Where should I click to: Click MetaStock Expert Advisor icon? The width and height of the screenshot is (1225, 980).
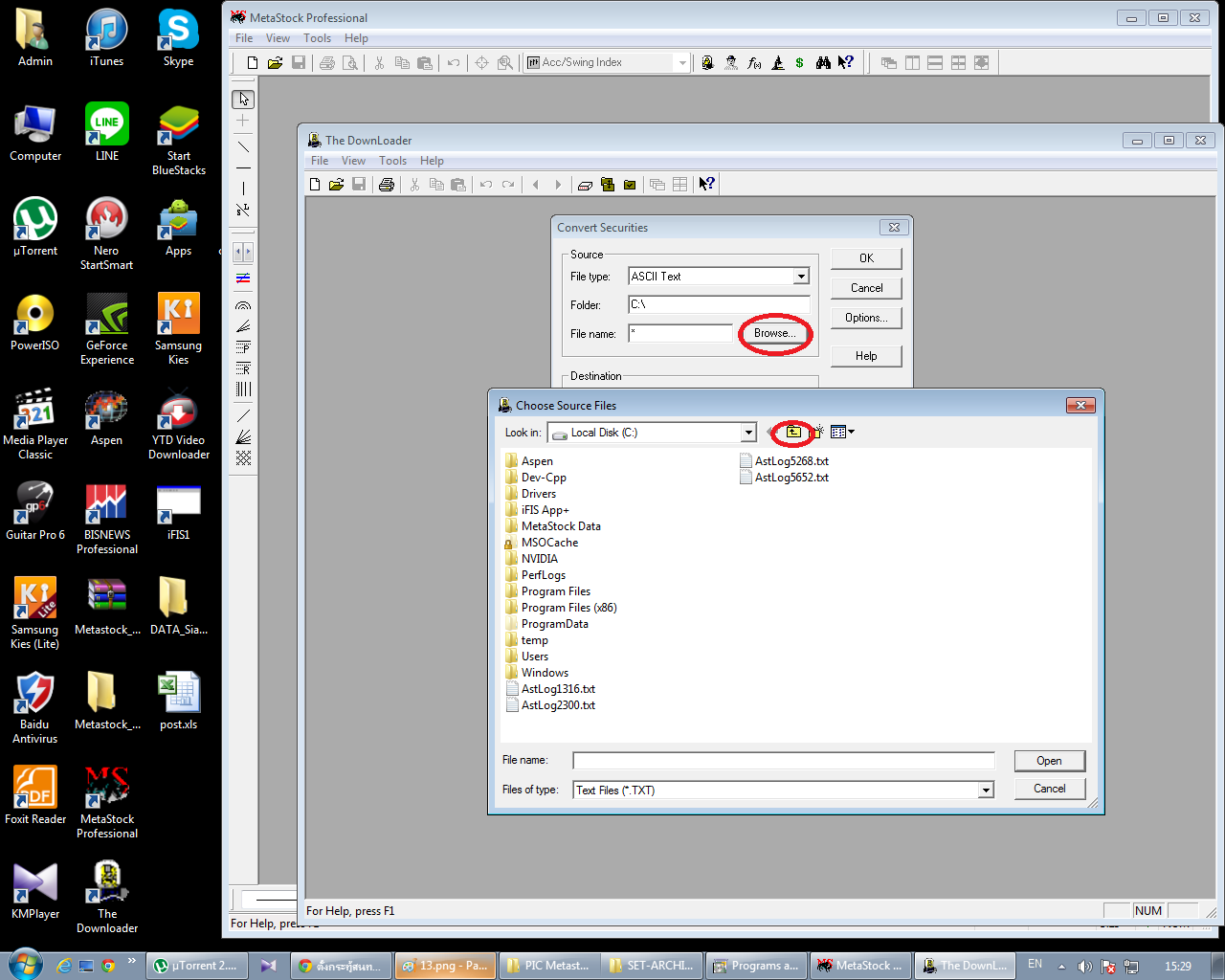[x=731, y=63]
